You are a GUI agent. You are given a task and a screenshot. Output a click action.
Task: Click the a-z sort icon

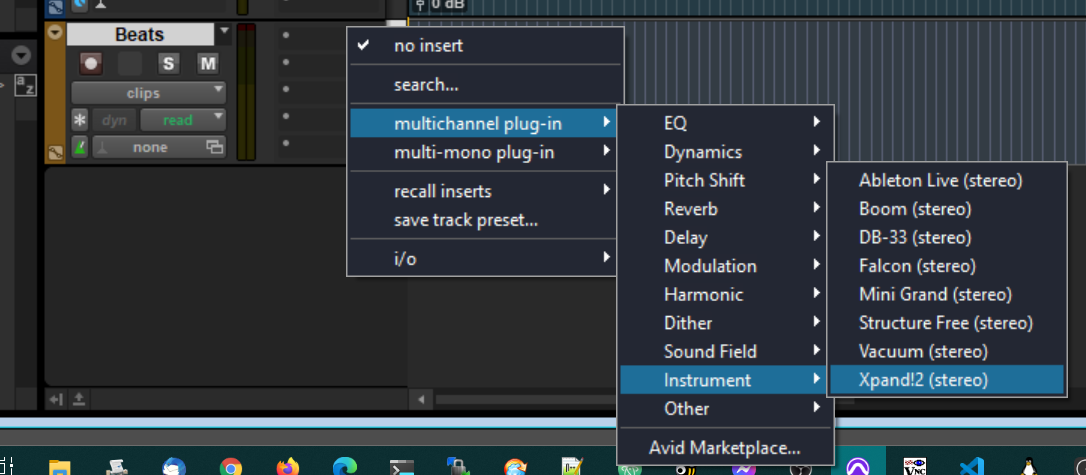26,86
